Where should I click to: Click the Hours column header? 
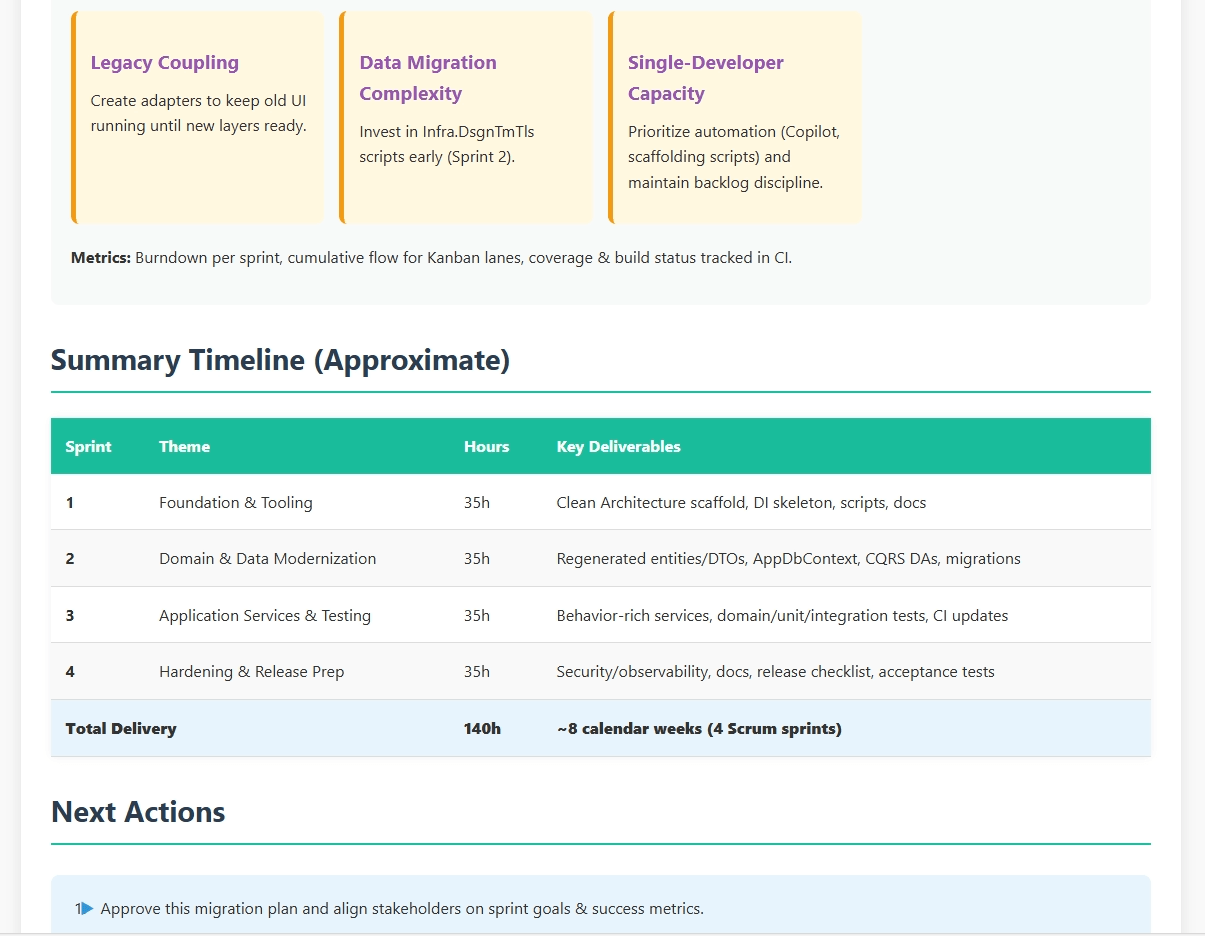(486, 446)
